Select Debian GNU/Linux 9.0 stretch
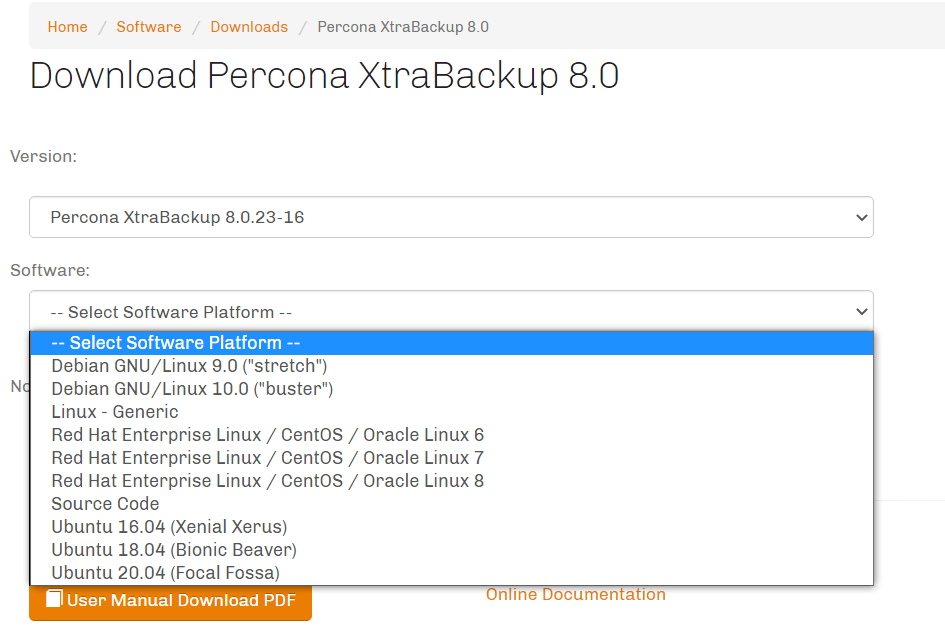 (x=190, y=365)
